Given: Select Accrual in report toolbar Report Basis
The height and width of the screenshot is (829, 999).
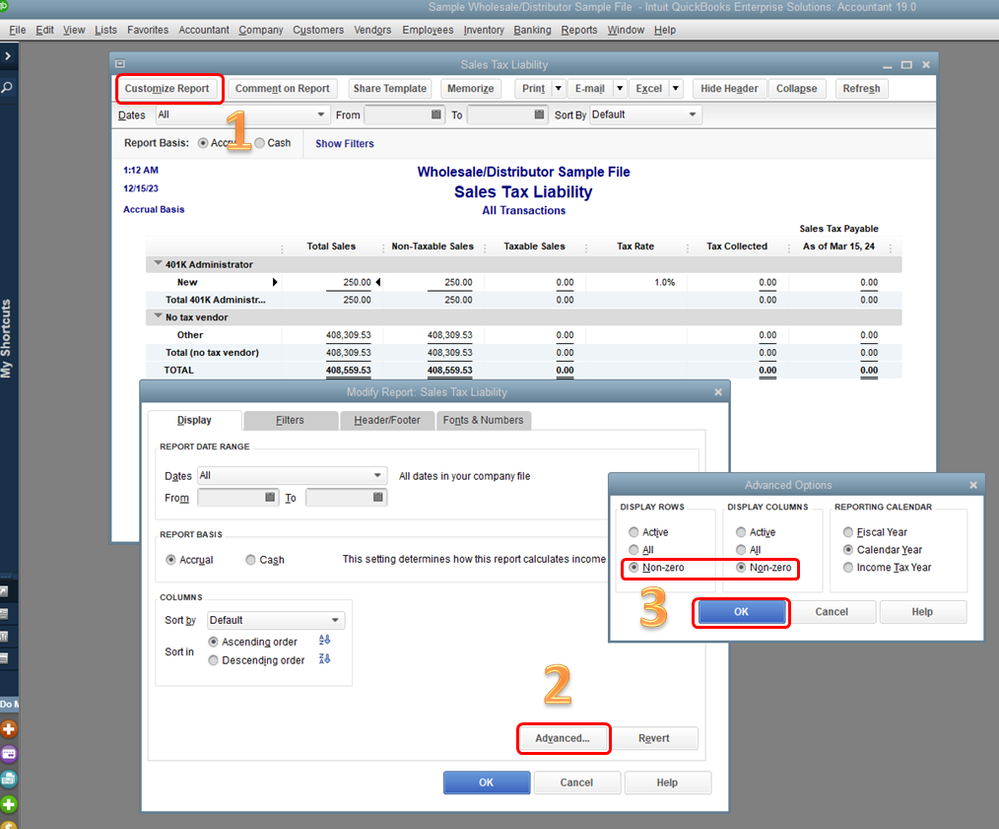Looking at the screenshot, I should (x=203, y=143).
